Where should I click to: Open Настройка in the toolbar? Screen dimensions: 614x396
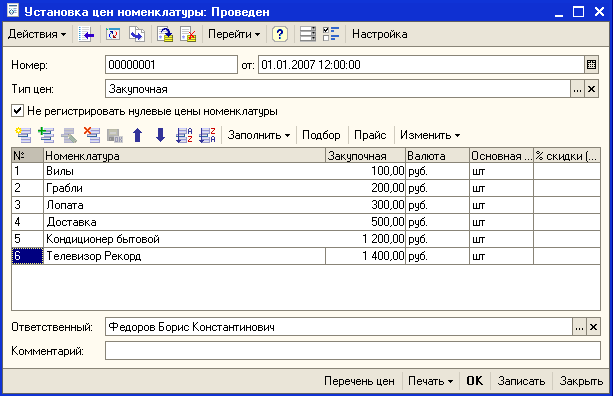[x=379, y=34]
